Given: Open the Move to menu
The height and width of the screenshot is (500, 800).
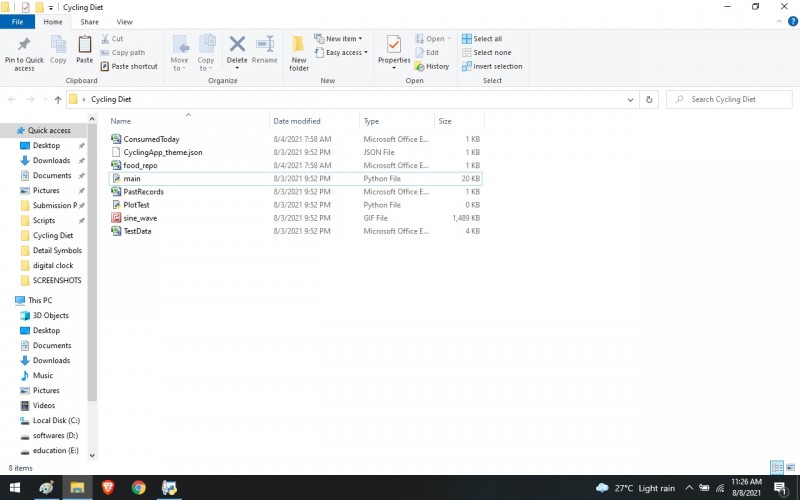Looking at the screenshot, I should 180,53.
